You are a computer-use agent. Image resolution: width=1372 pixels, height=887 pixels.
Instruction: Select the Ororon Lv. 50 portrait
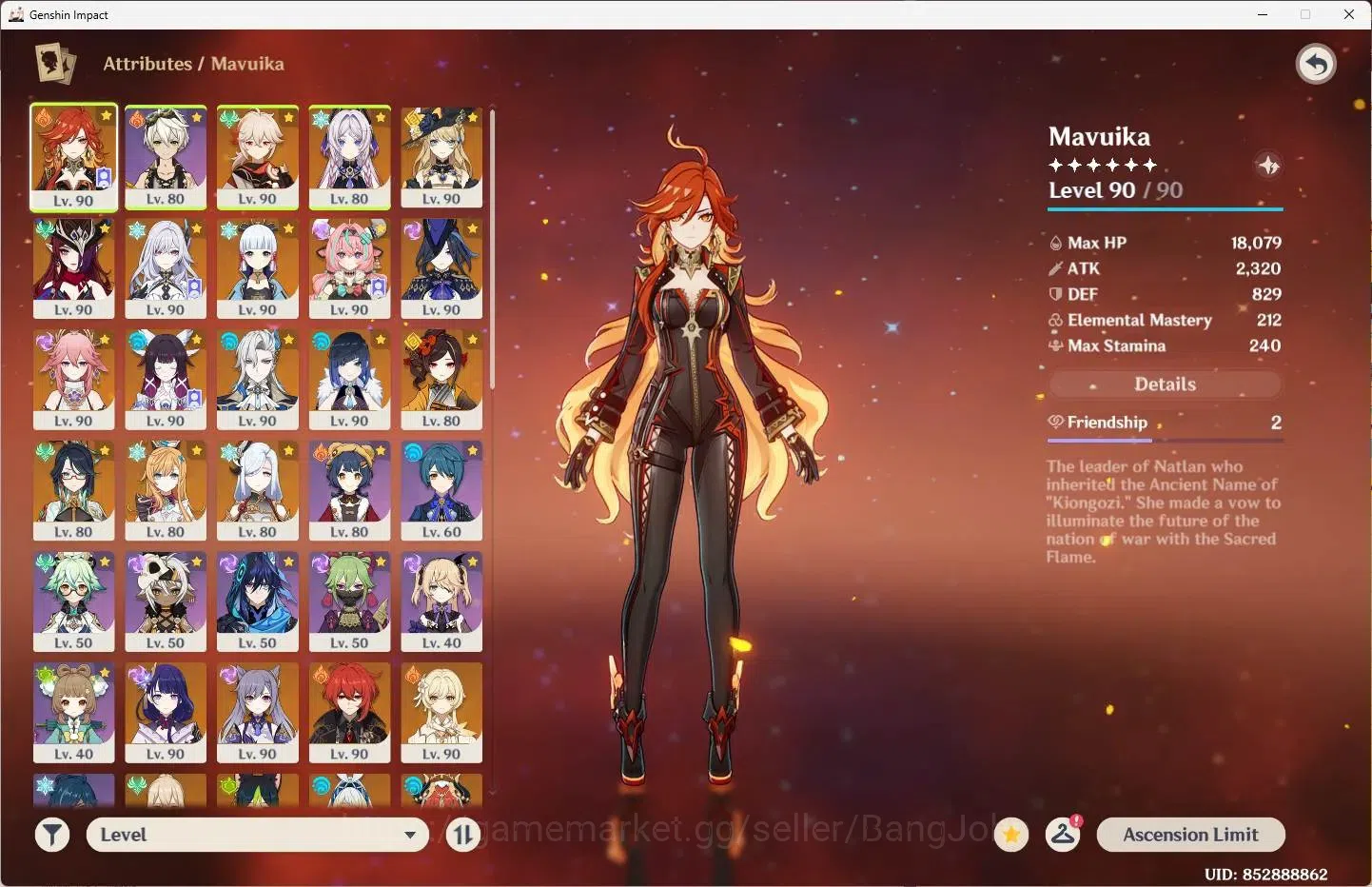click(x=257, y=602)
